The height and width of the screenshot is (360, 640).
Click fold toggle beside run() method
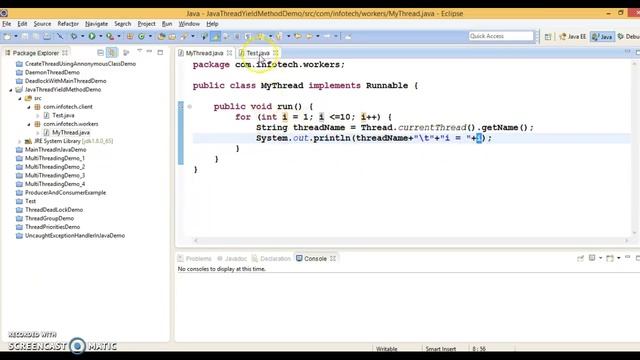pos(189,107)
